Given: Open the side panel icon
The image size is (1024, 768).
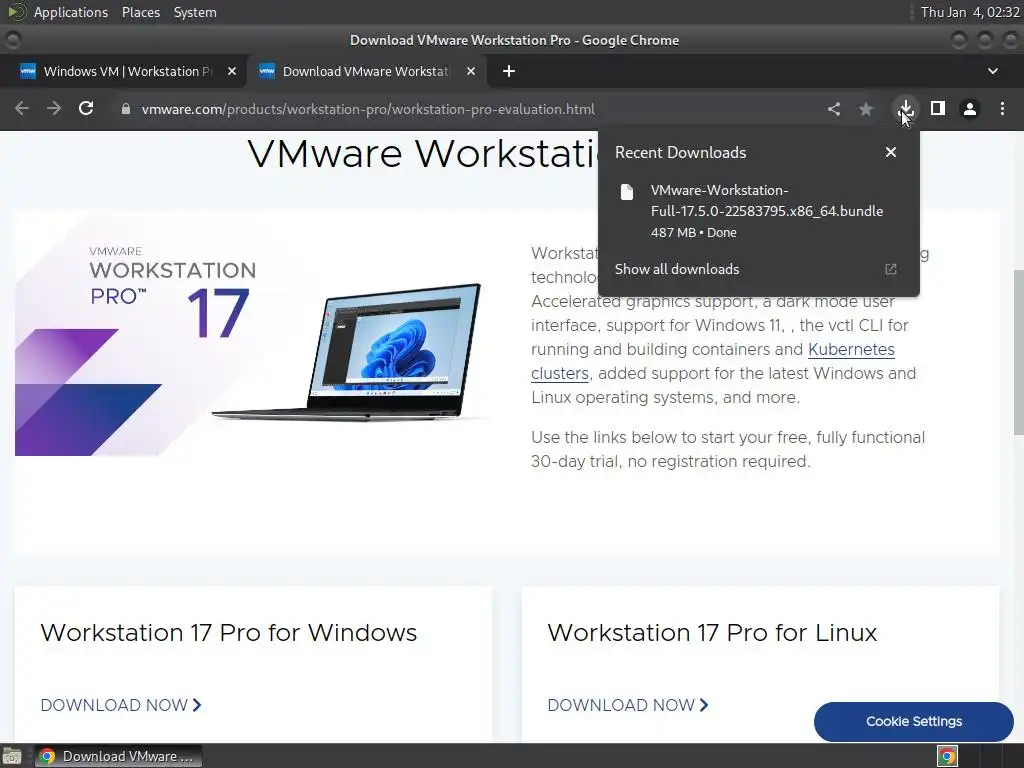Looking at the screenshot, I should [x=938, y=108].
